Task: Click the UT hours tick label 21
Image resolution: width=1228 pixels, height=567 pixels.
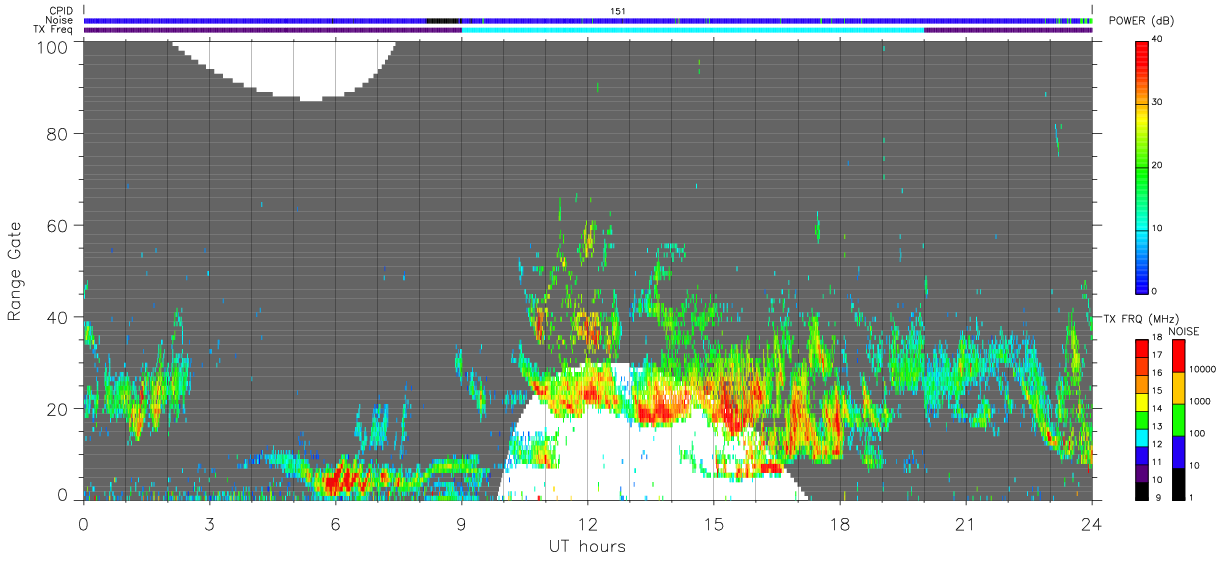Action: (965, 523)
